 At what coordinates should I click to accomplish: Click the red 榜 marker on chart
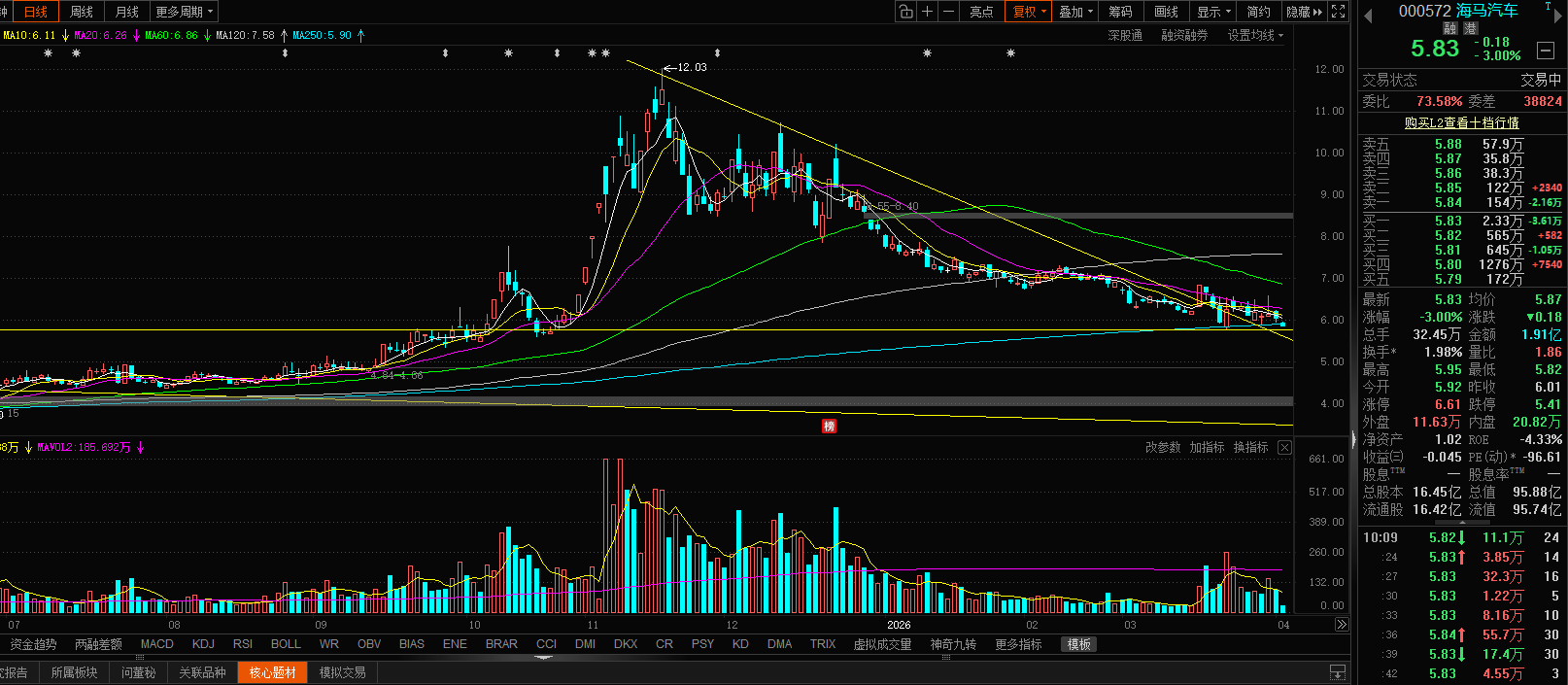tap(830, 427)
